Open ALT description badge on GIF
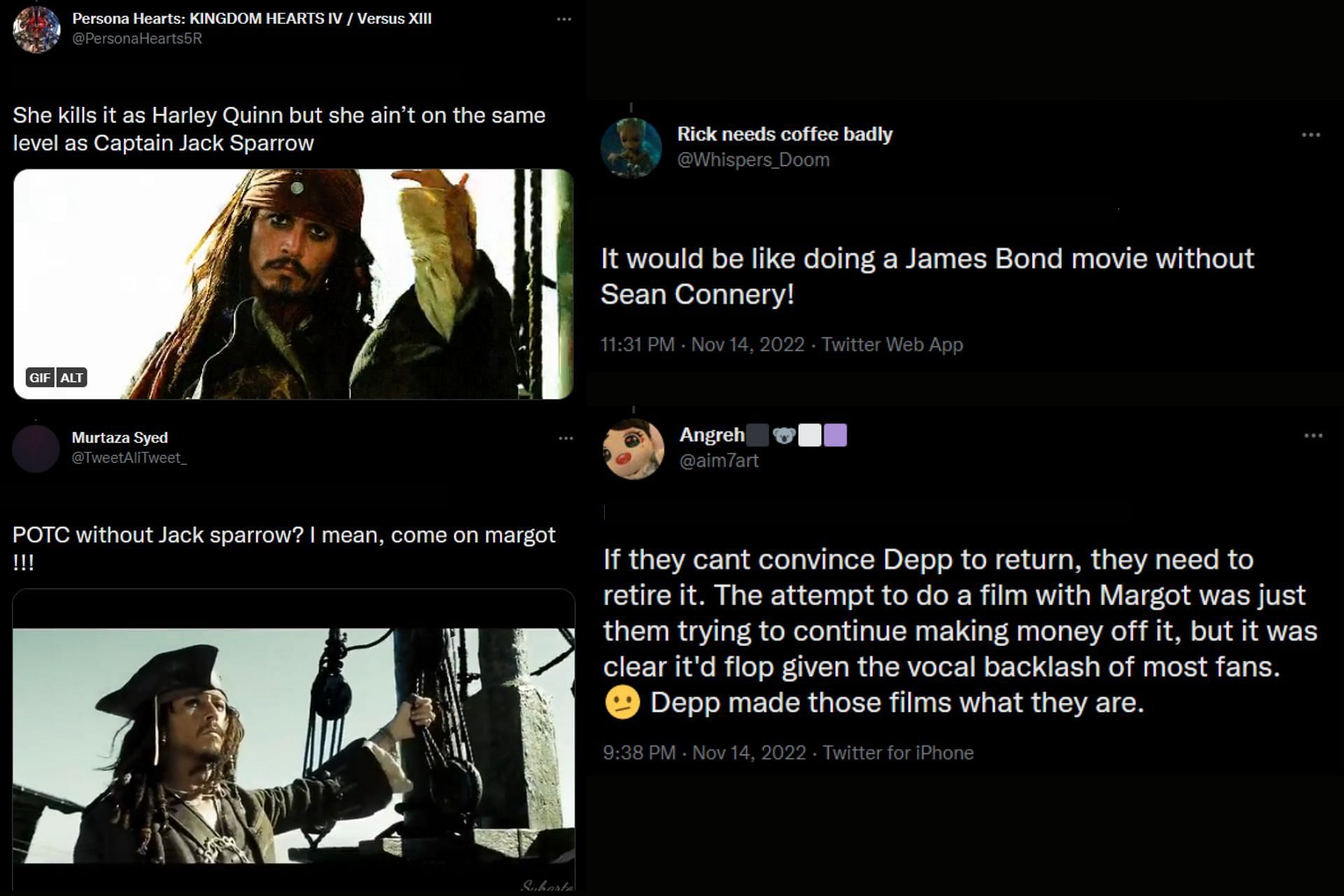 point(71,377)
